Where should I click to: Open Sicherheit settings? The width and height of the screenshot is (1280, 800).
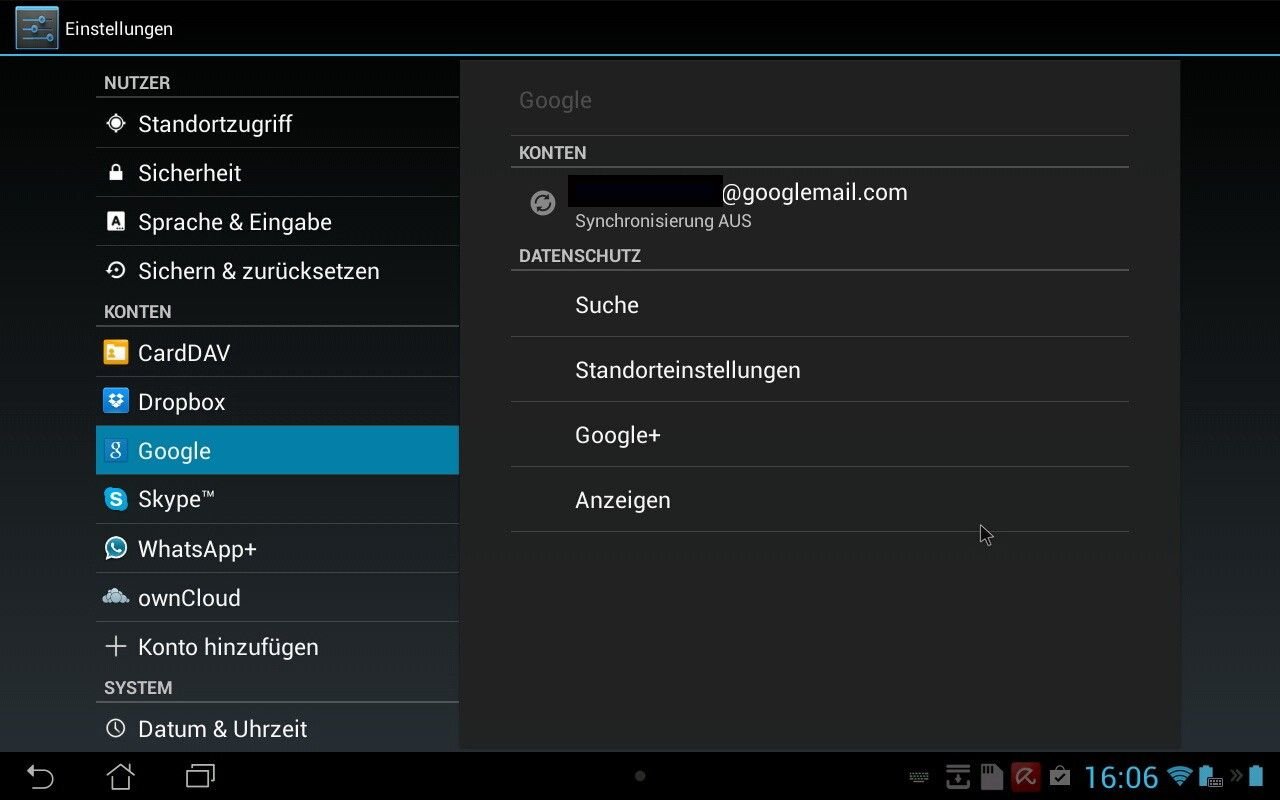[x=277, y=173]
